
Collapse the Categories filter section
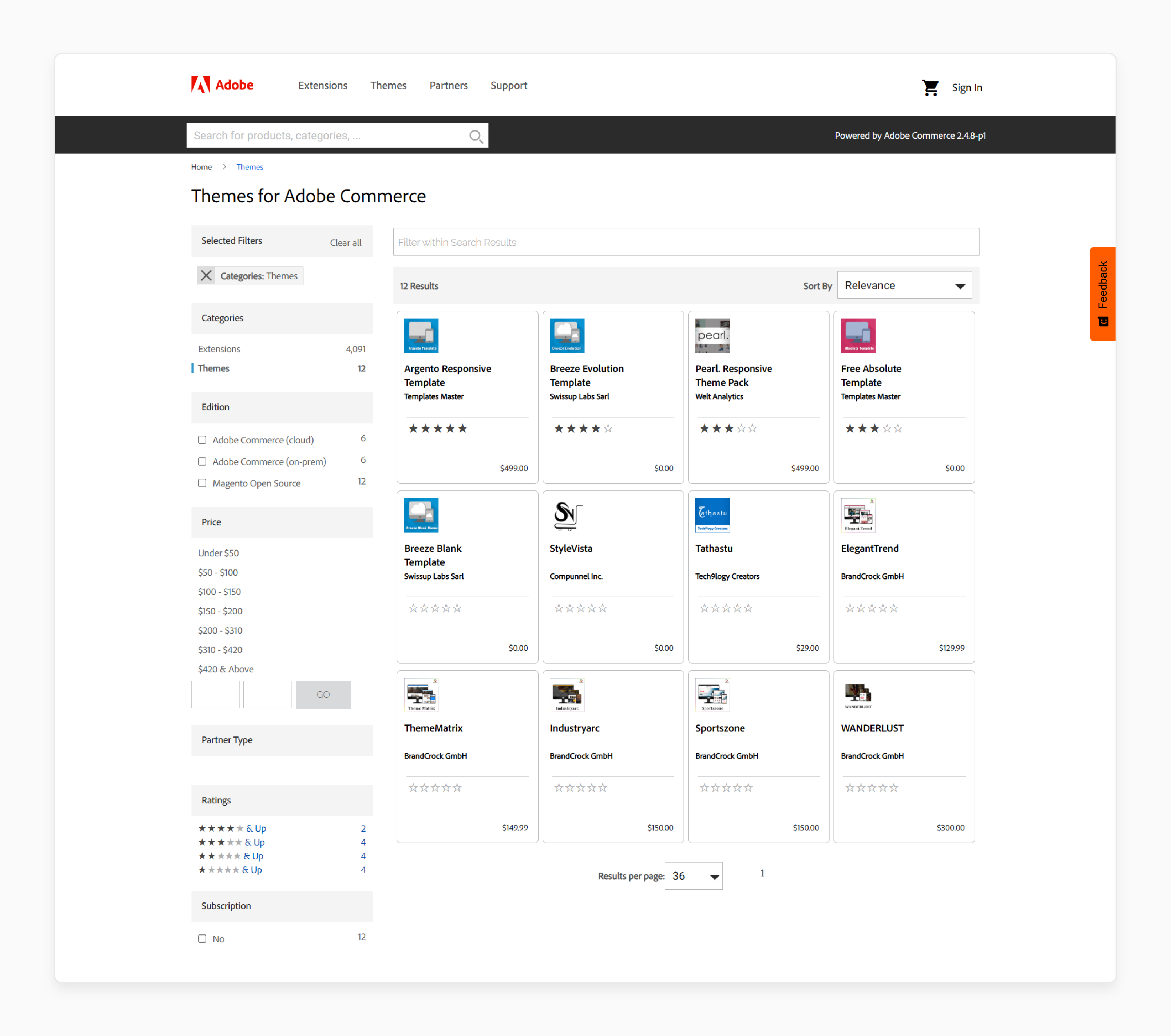(282, 318)
